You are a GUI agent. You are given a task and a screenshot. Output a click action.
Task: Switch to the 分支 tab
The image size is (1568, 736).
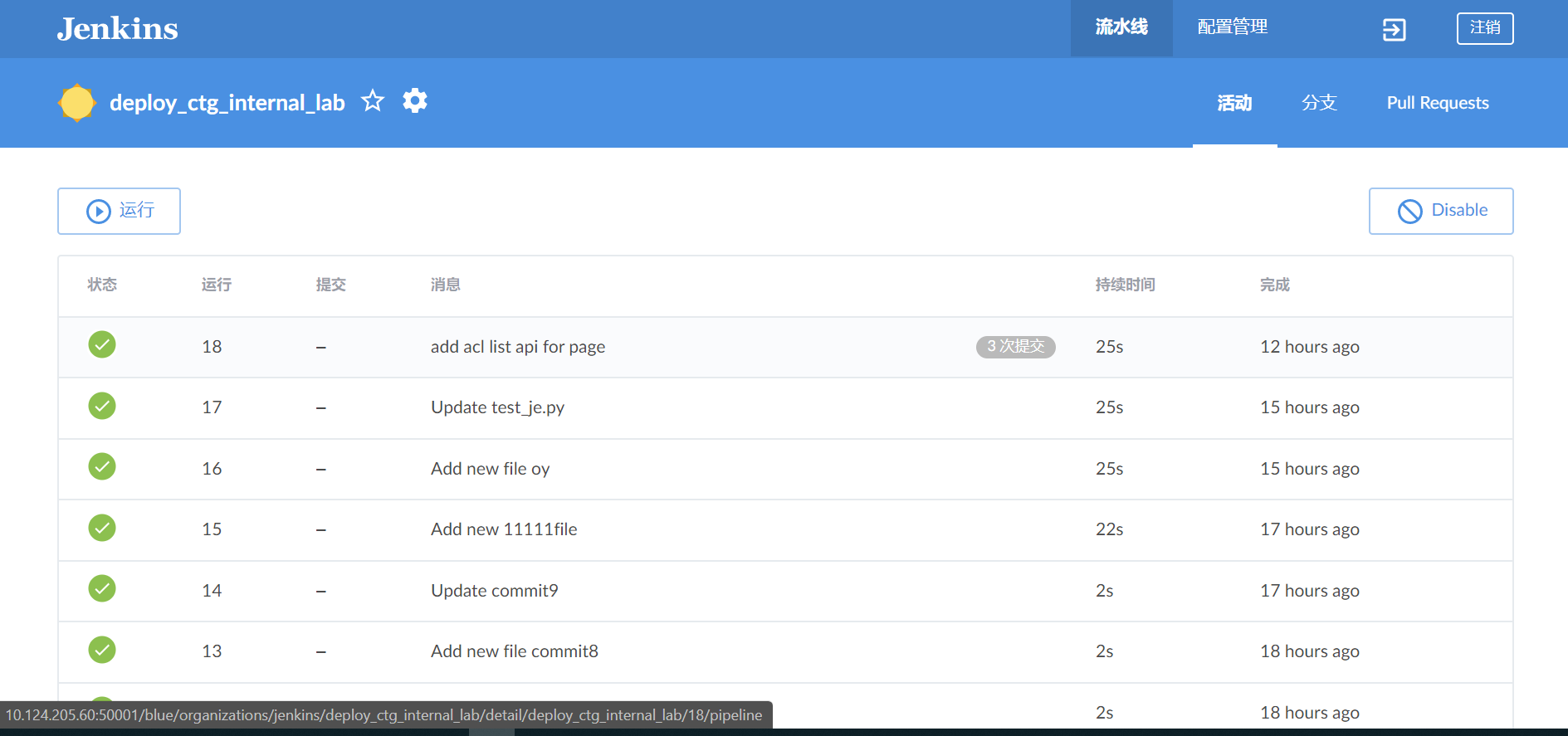(x=1319, y=103)
